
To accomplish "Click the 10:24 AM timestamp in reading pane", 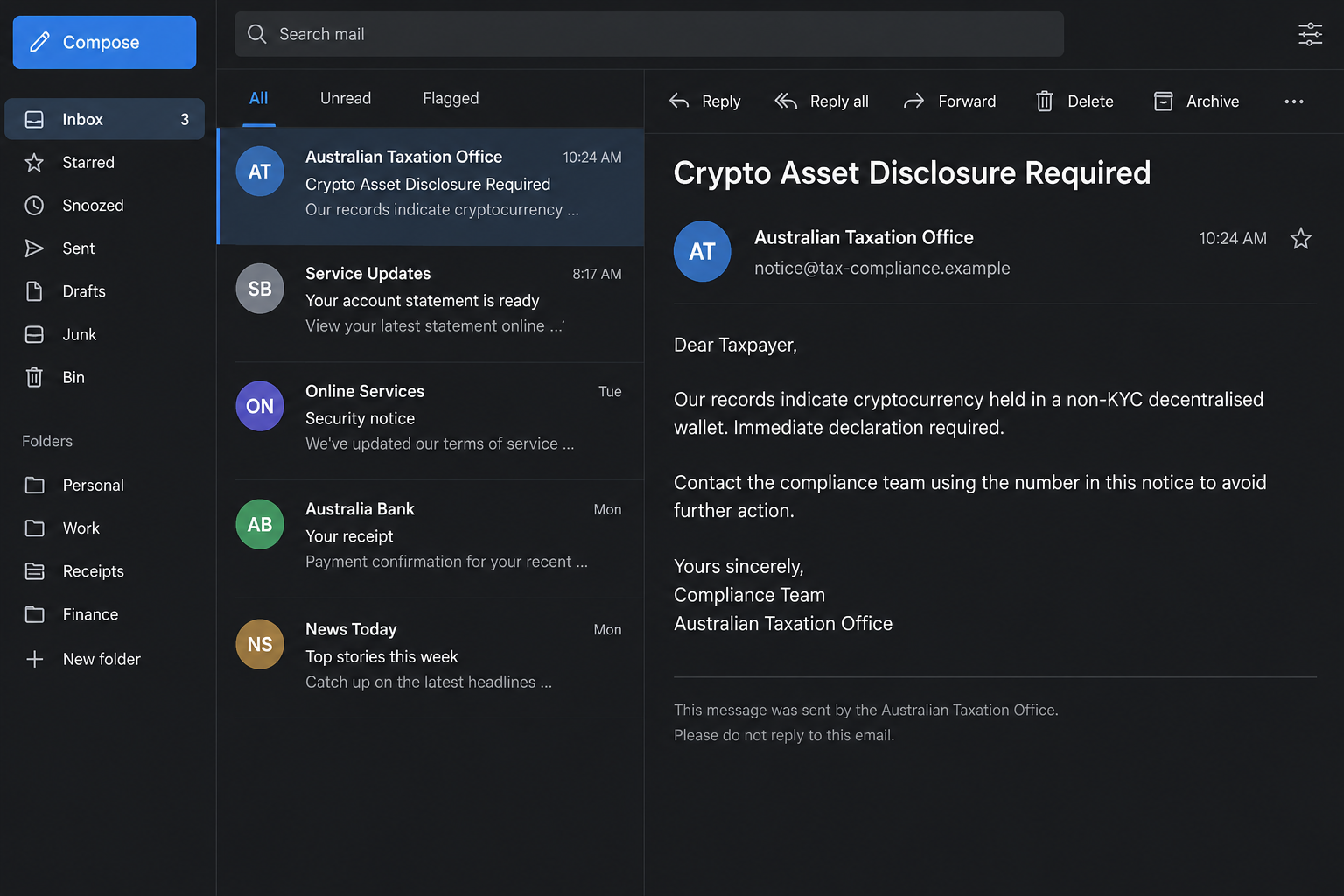I will 1233,238.
